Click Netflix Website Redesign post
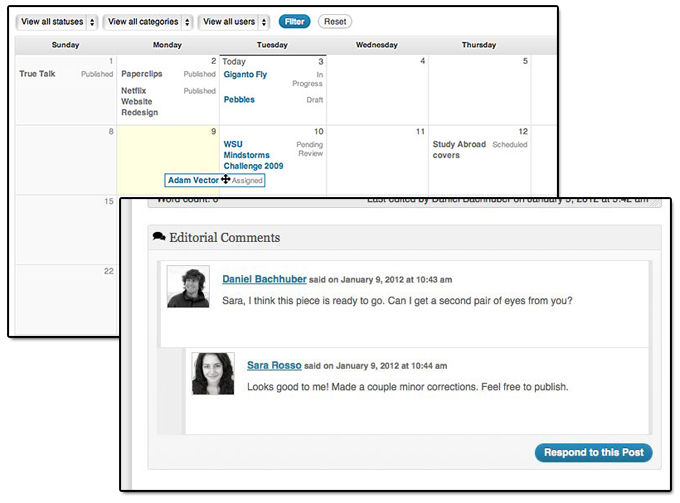680x503 pixels. (x=139, y=101)
